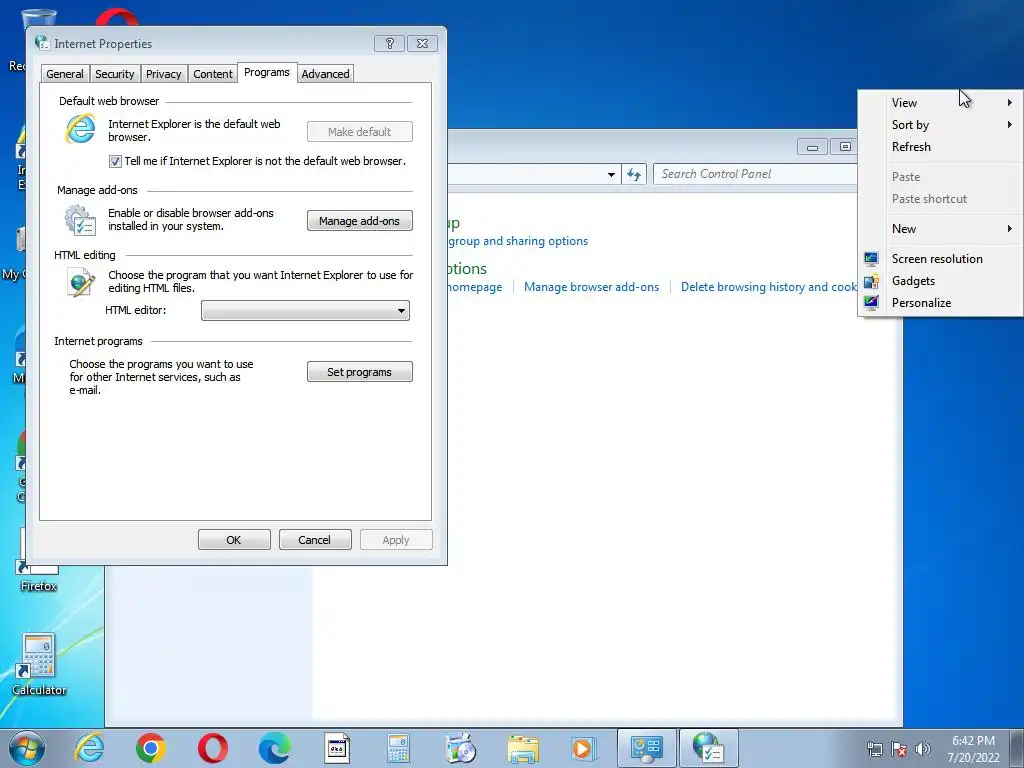Switch to the Privacy tab
The image size is (1024, 768).
tap(163, 74)
